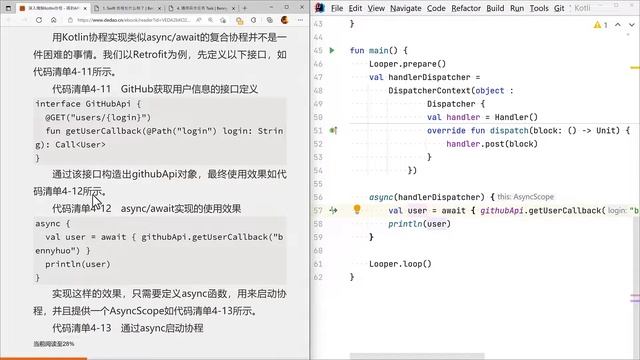Click the yellow warning stripe marker in the editor's right margin

tap(635, 67)
